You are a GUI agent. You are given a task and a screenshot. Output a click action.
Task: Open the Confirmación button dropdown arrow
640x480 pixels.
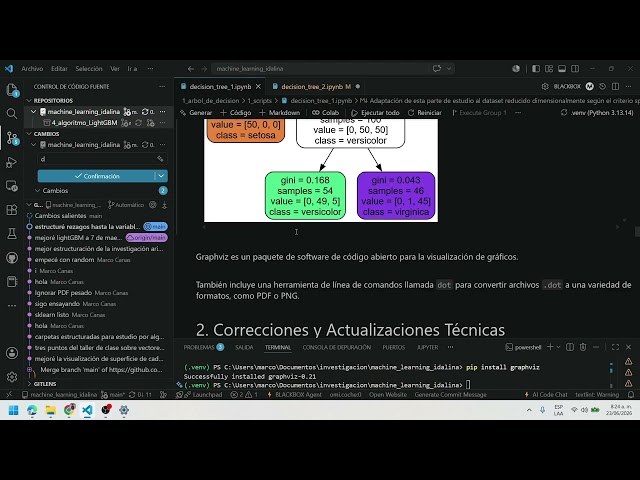[x=162, y=176]
